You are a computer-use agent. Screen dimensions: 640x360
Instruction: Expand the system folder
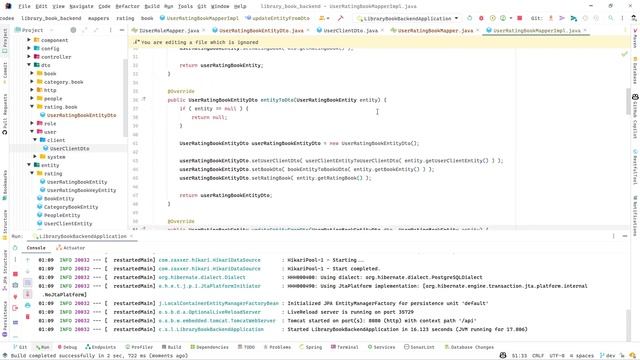[x=35, y=157]
